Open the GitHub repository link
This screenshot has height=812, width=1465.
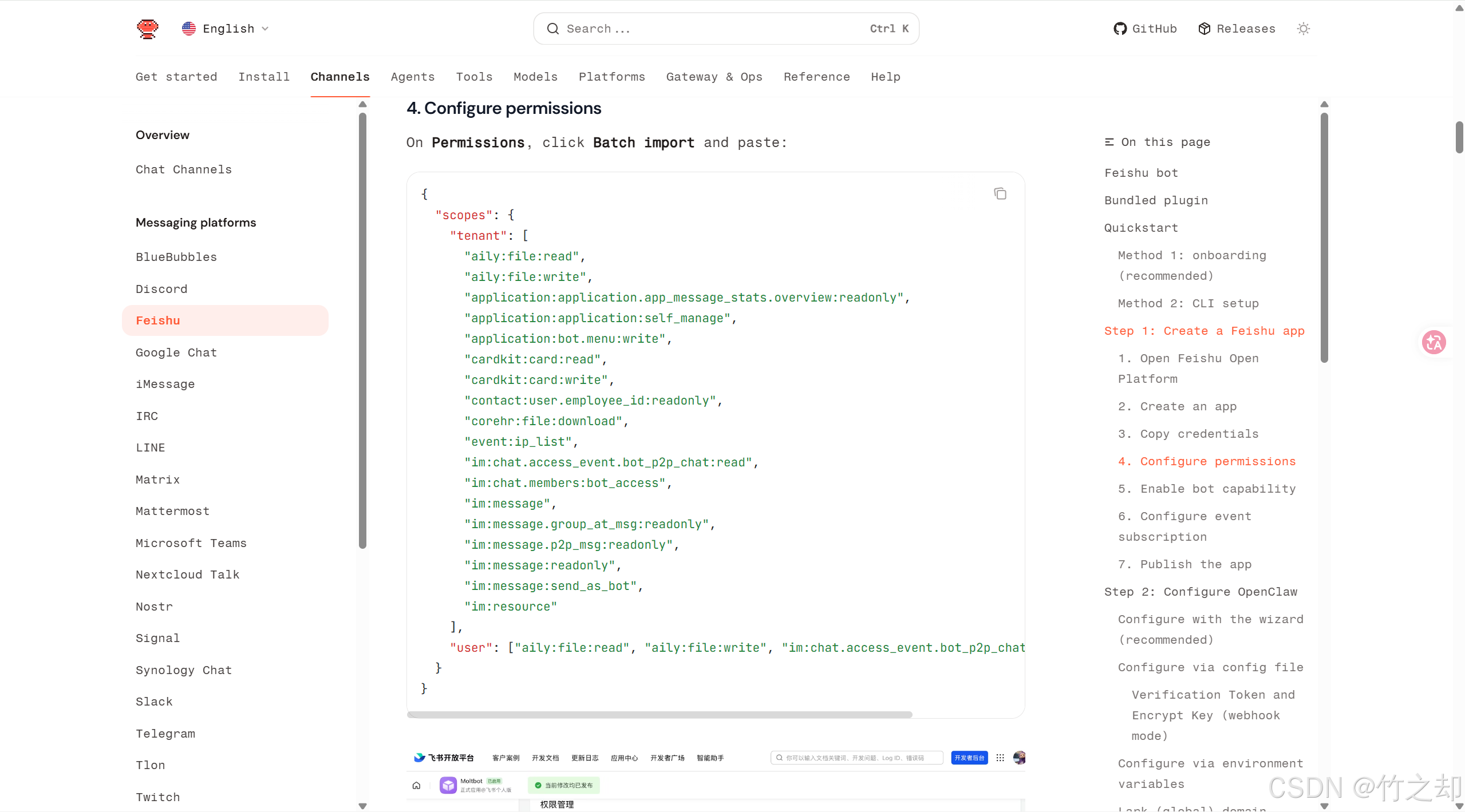click(x=1145, y=29)
